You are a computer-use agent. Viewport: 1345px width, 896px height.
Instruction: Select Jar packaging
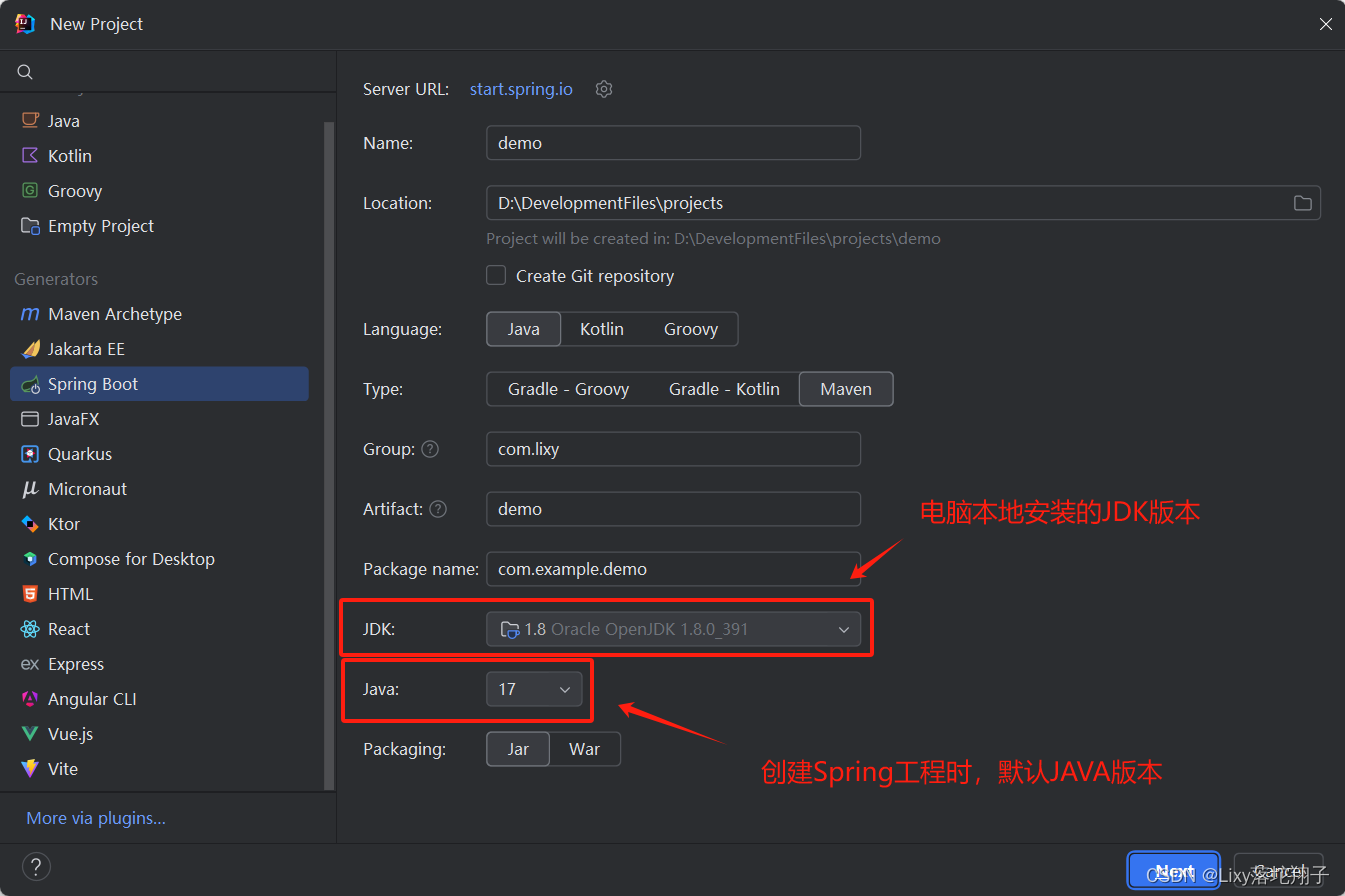click(x=518, y=749)
